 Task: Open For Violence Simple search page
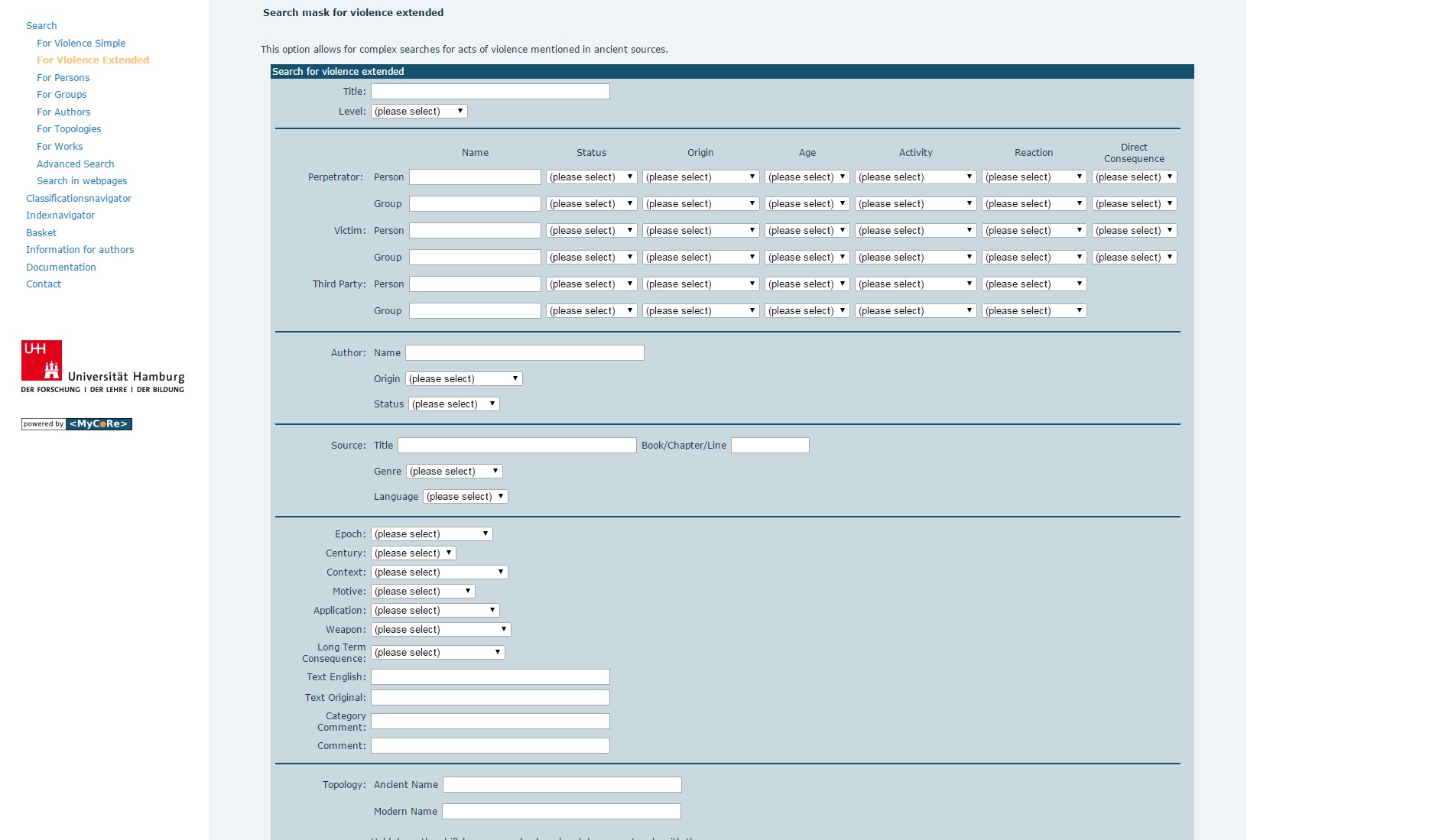click(81, 44)
